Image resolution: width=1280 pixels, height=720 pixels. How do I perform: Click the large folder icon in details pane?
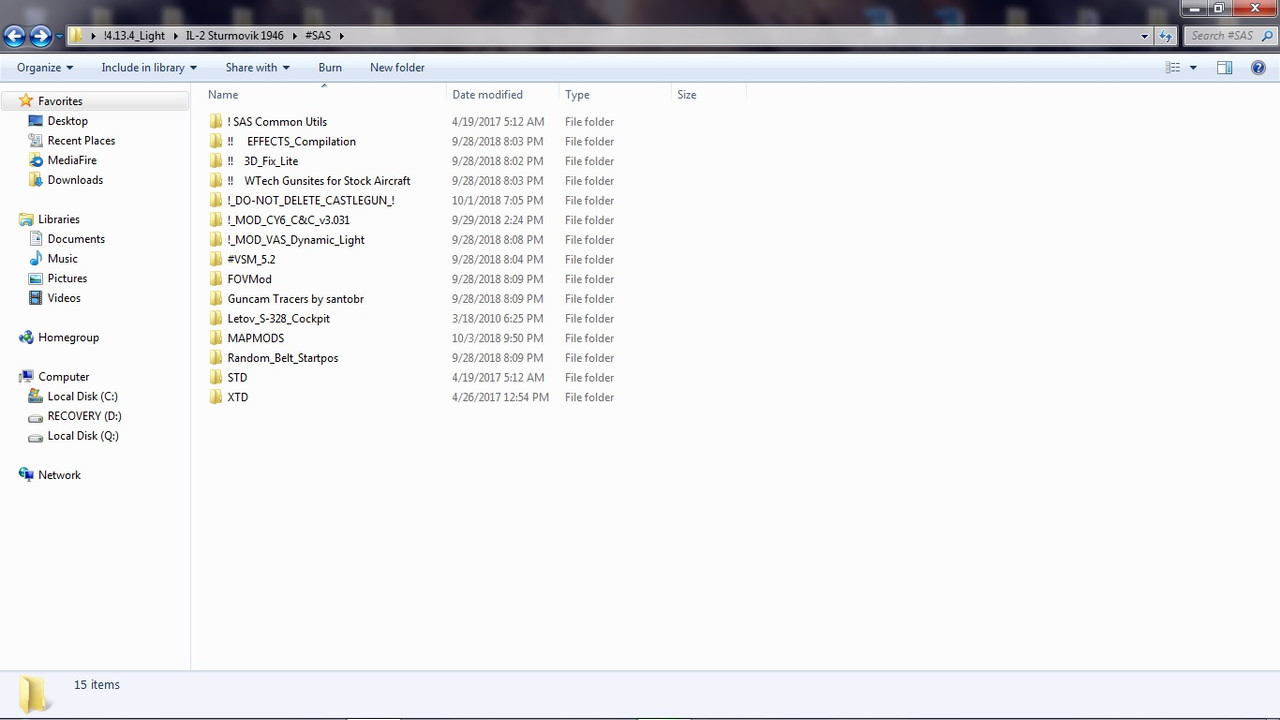(x=33, y=692)
